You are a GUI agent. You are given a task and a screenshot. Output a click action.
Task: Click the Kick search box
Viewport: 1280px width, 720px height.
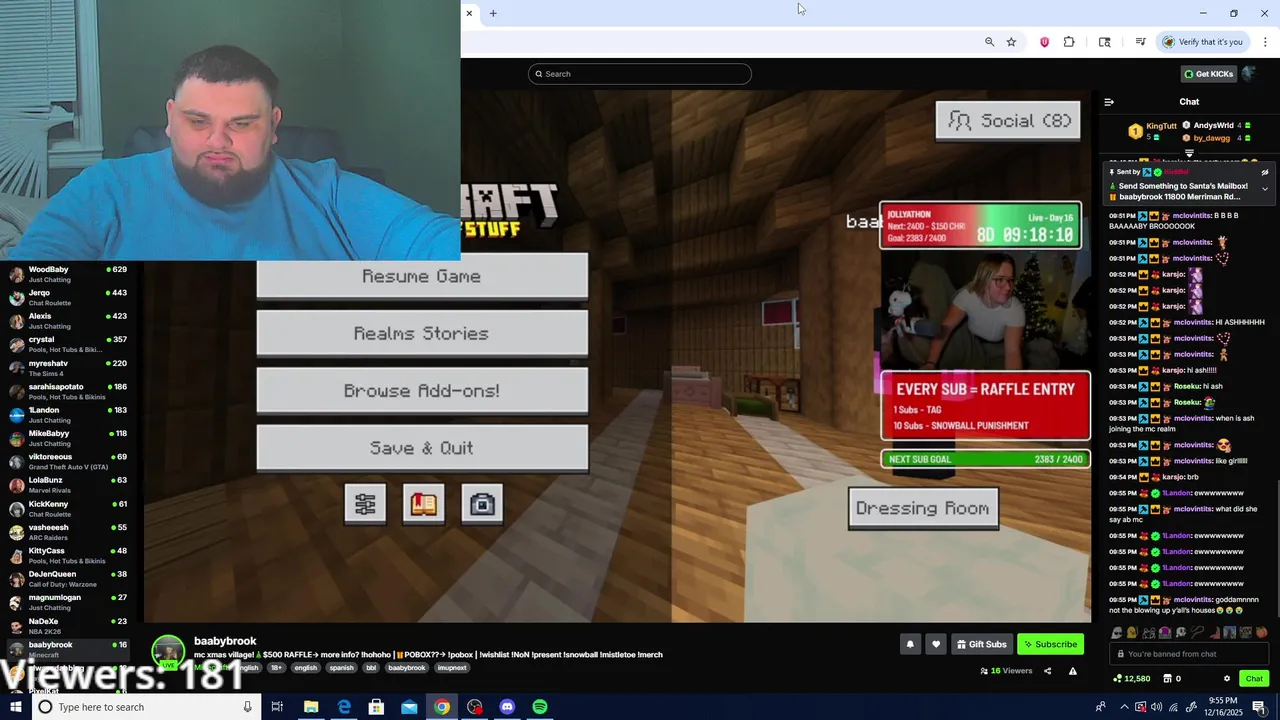(x=640, y=74)
